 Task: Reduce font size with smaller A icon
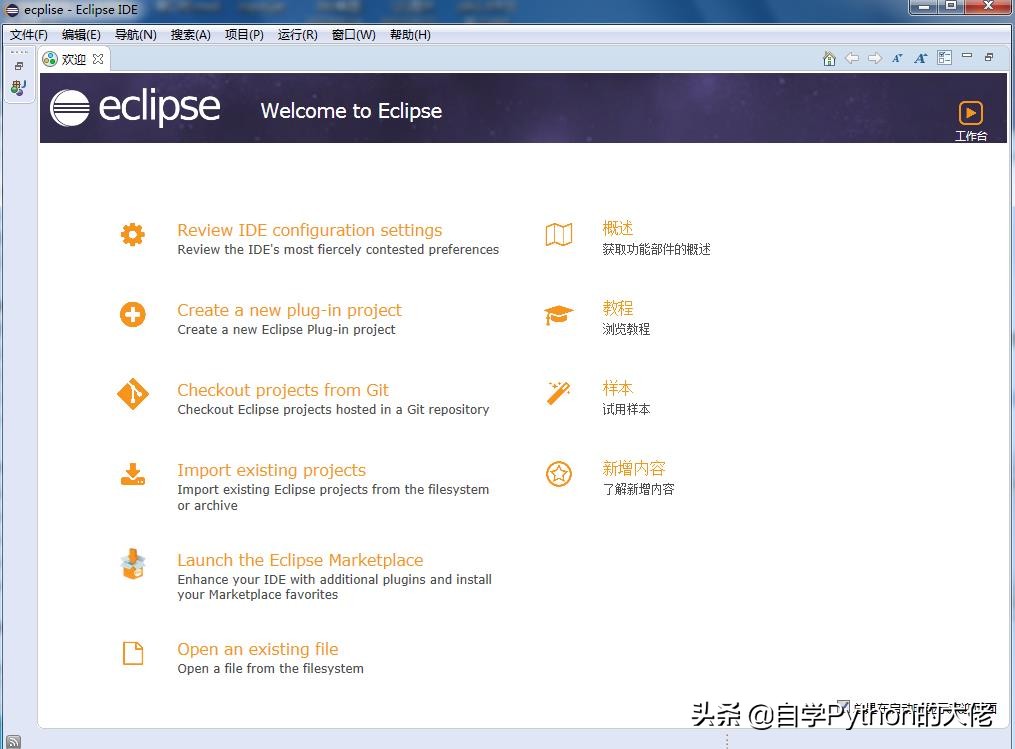897,58
